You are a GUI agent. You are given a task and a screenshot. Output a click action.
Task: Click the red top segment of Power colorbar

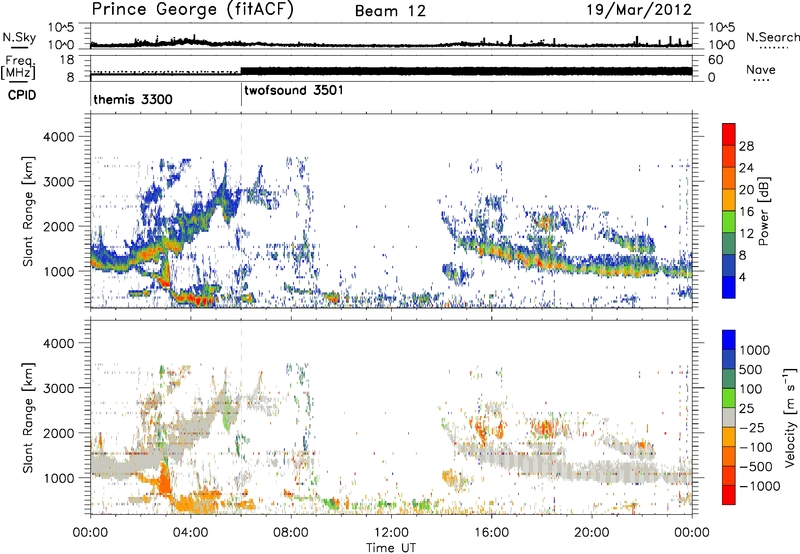coord(729,135)
